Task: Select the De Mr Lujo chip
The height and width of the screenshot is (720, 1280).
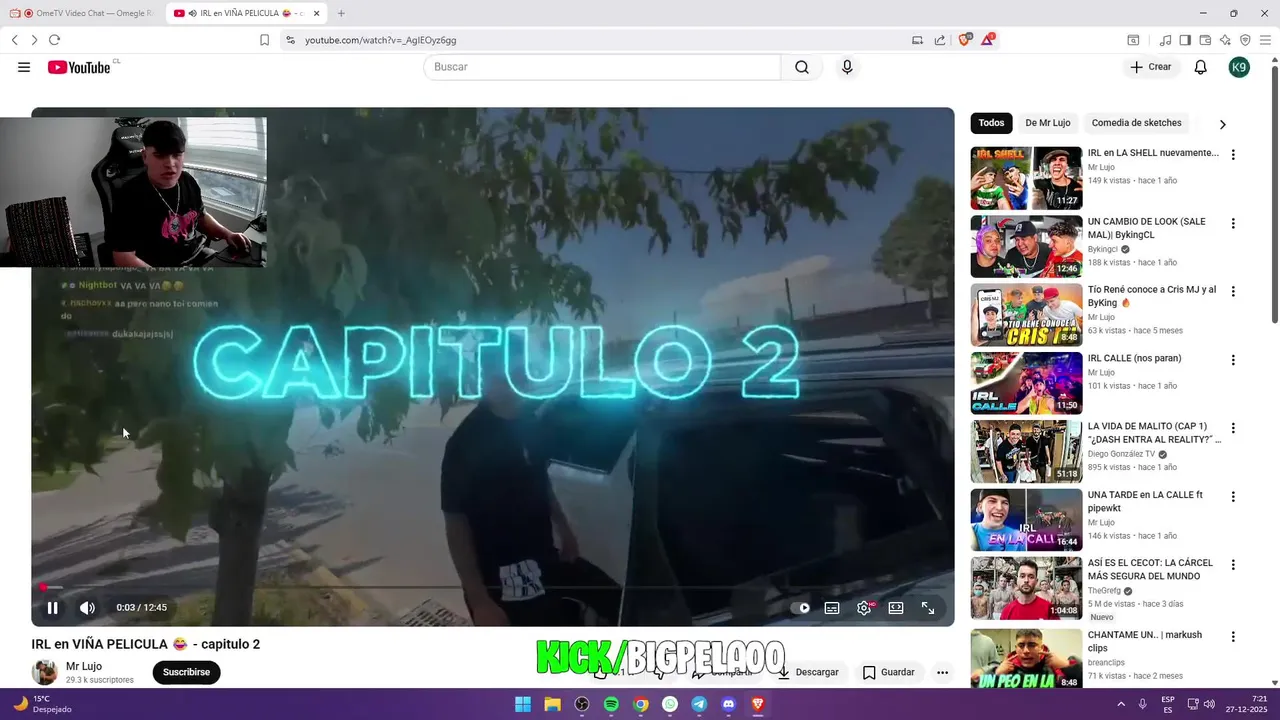Action: pyautogui.click(x=1048, y=123)
